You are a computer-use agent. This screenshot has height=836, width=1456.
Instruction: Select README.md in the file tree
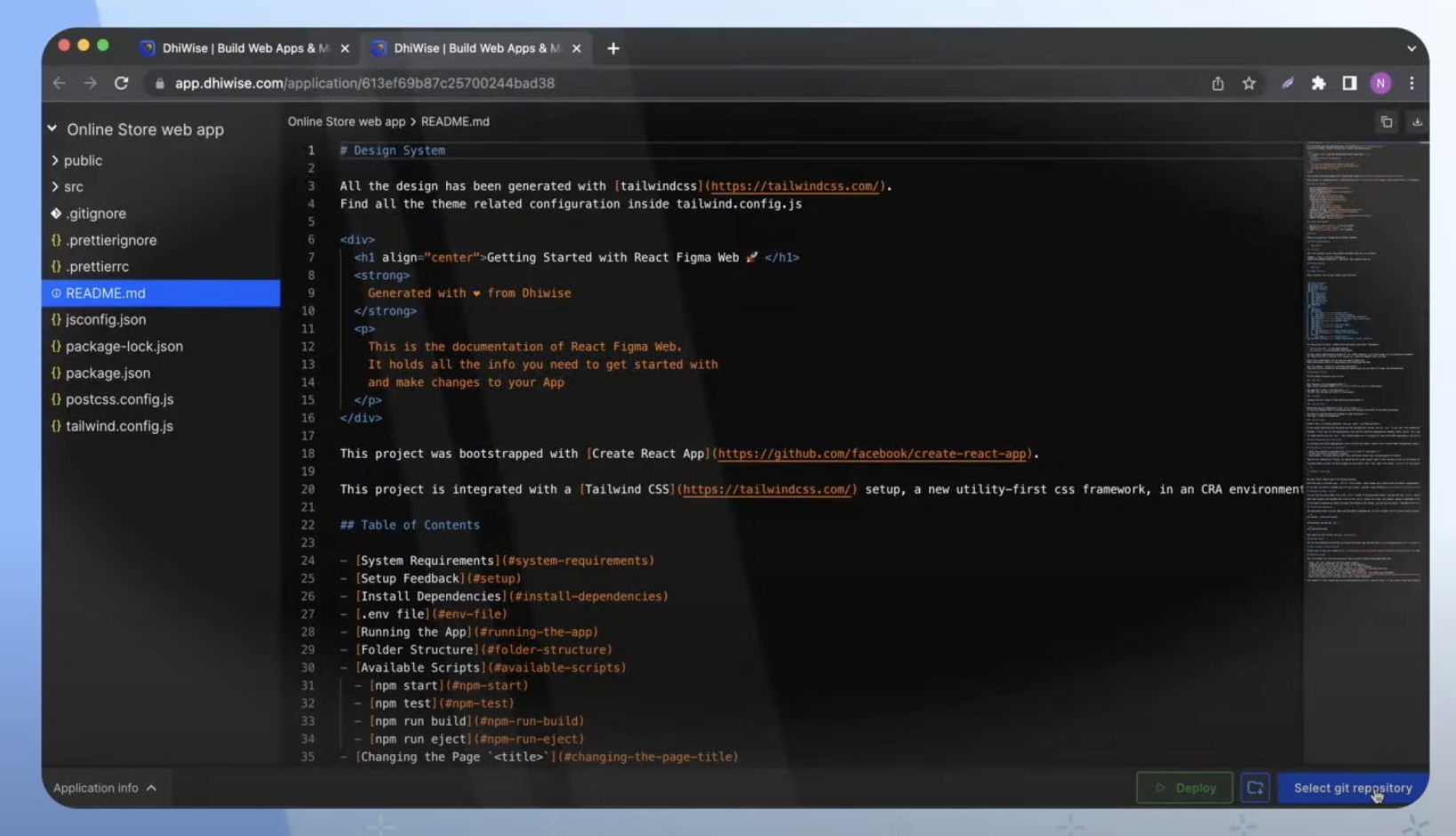pyautogui.click(x=161, y=293)
